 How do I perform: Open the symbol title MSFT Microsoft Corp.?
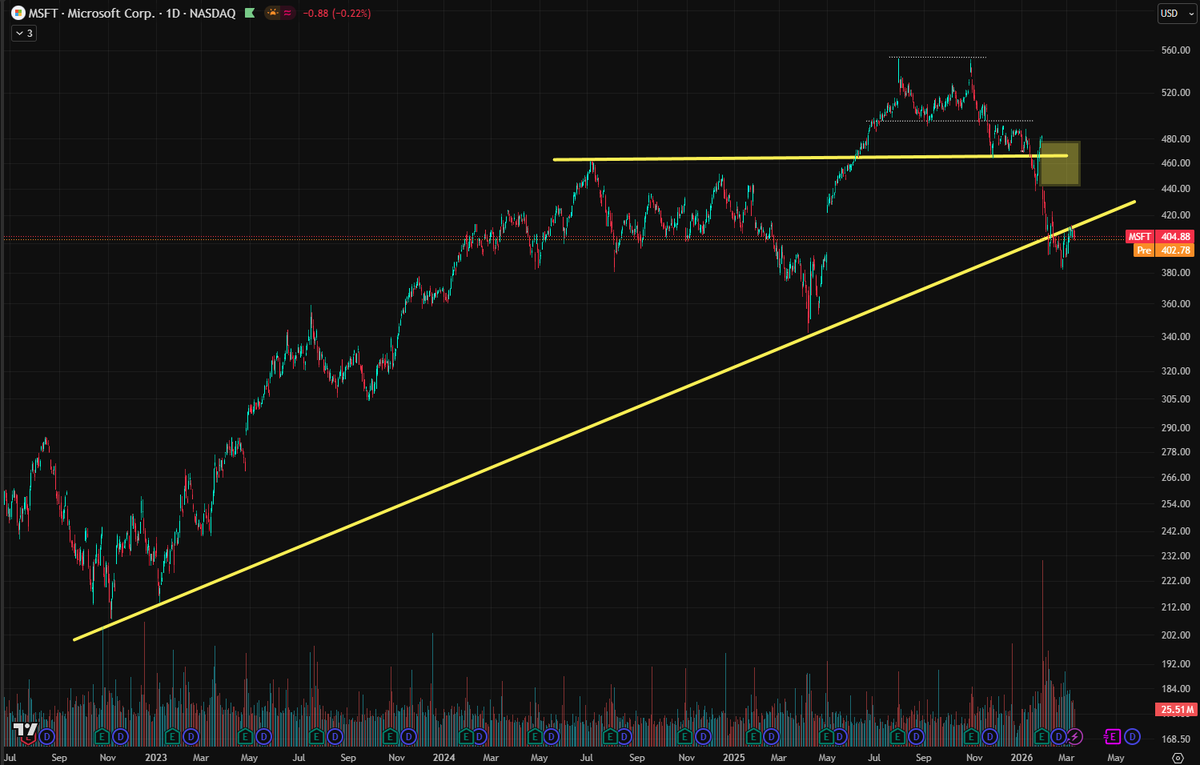[132, 13]
